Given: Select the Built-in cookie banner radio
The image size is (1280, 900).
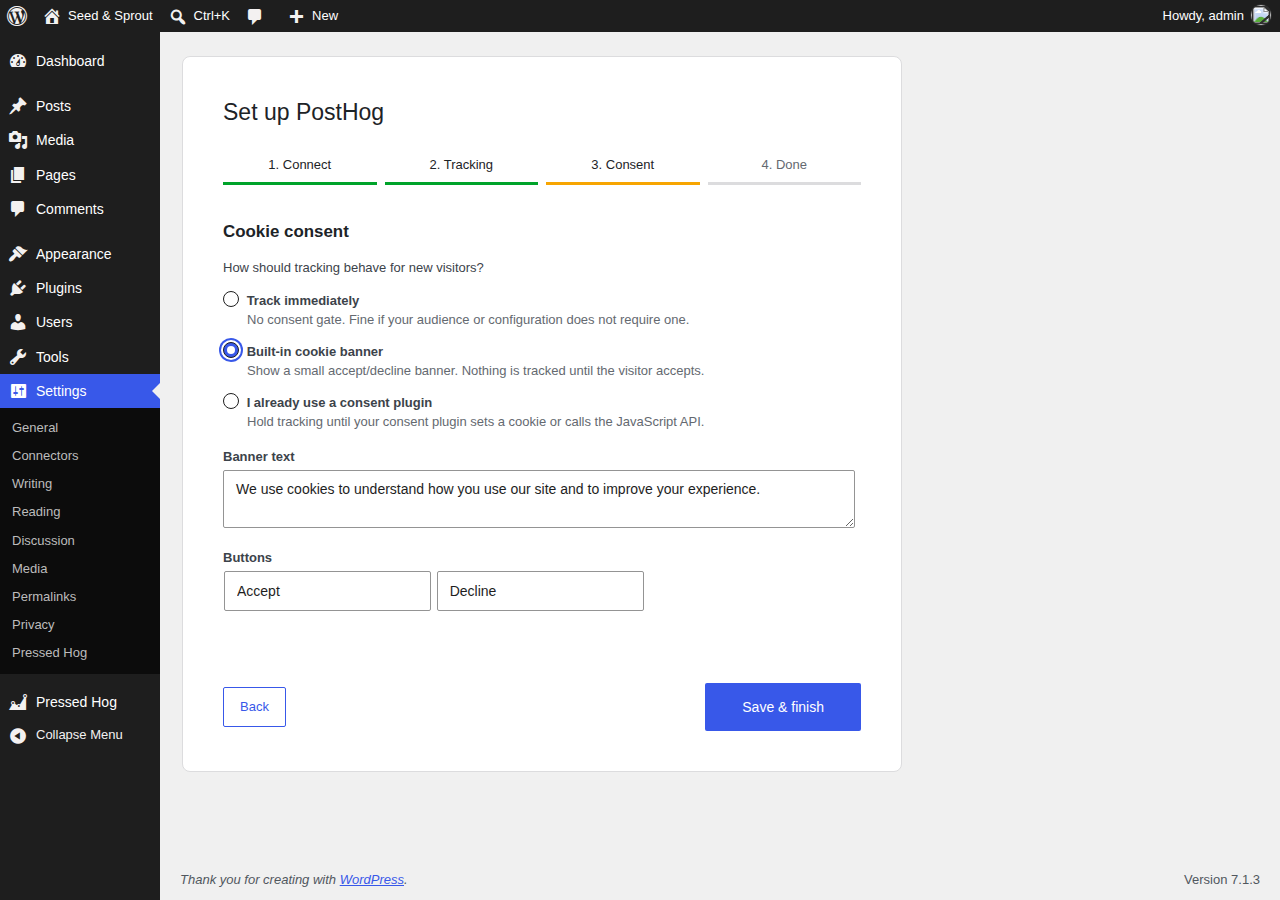Looking at the screenshot, I should tap(231, 350).
